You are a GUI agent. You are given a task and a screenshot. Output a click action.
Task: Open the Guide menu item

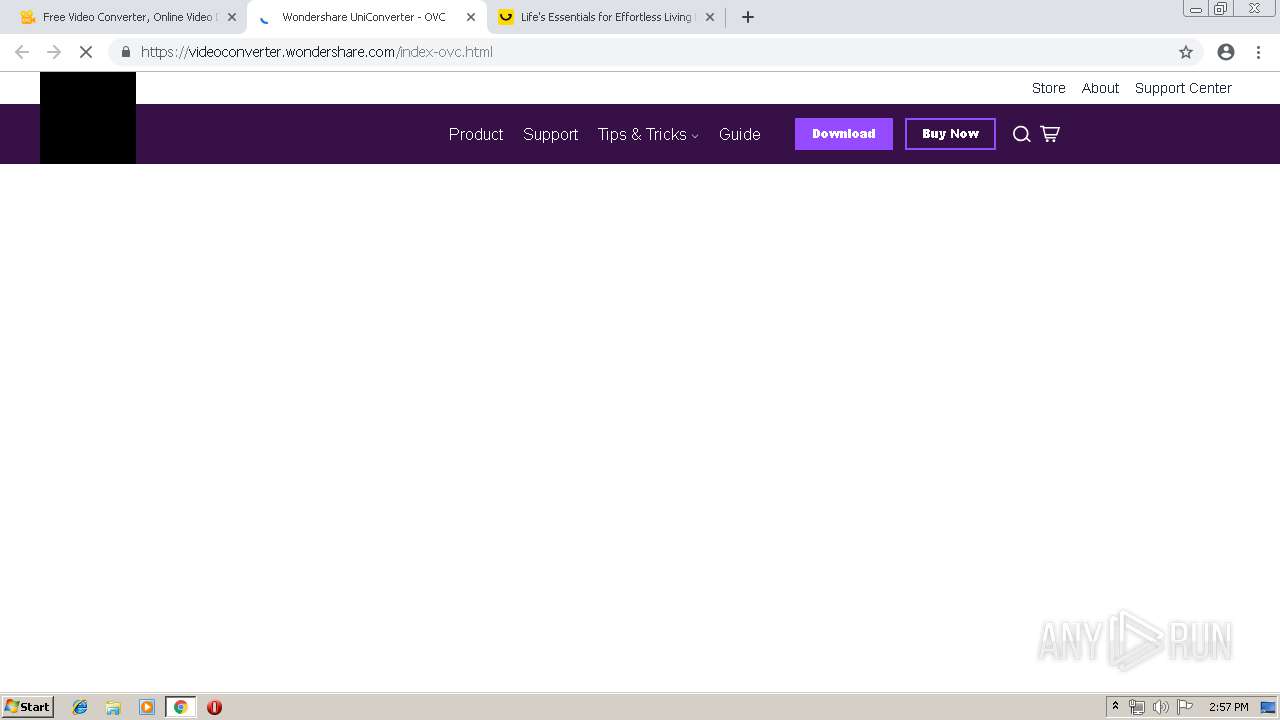click(x=740, y=134)
